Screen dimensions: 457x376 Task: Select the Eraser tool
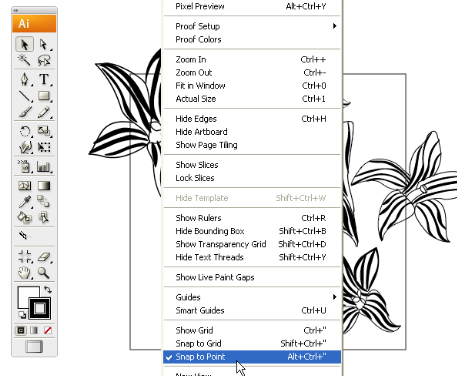click(x=44, y=257)
